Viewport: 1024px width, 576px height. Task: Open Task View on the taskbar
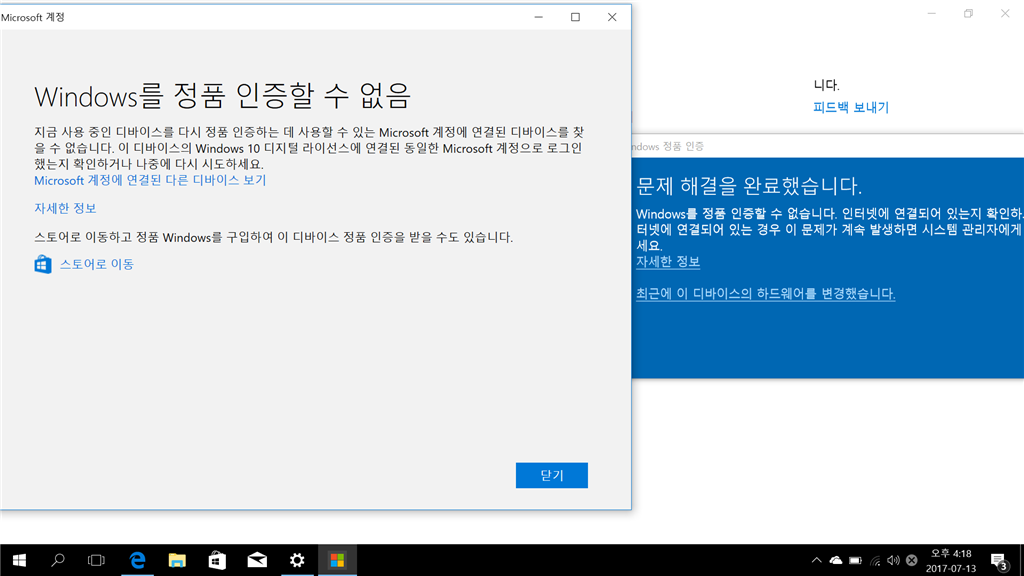coord(96,560)
